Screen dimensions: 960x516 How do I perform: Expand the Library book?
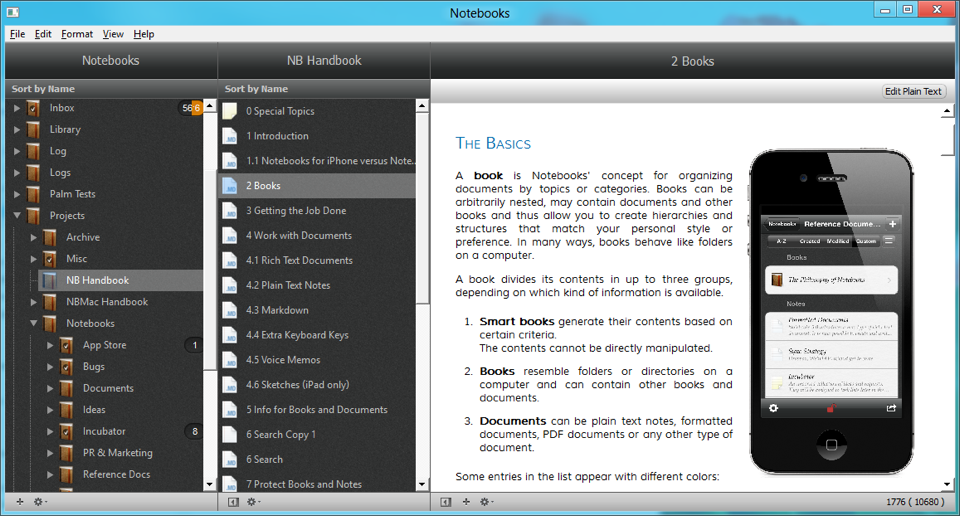(17, 130)
